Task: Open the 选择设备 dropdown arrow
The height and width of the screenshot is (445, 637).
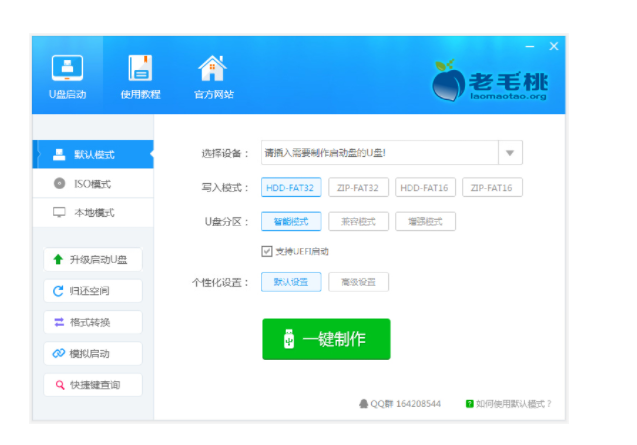Action: click(x=510, y=153)
